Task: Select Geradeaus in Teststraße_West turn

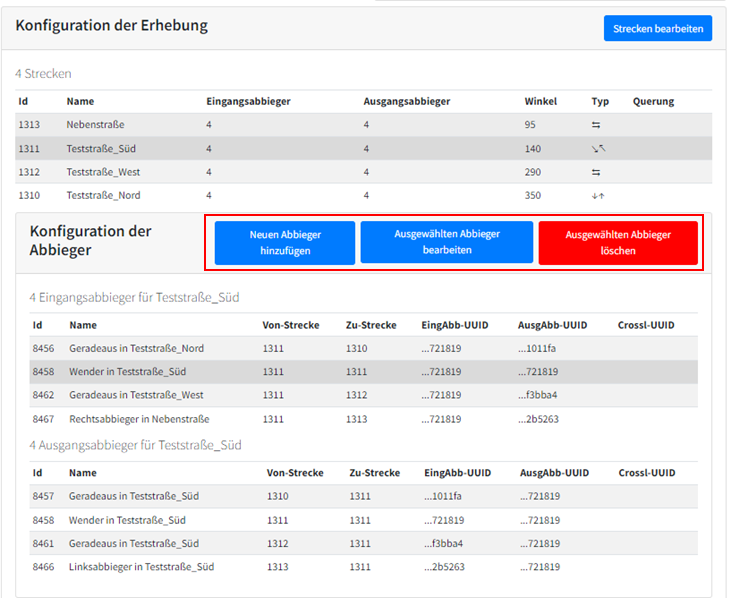Action: pyautogui.click(x=136, y=395)
